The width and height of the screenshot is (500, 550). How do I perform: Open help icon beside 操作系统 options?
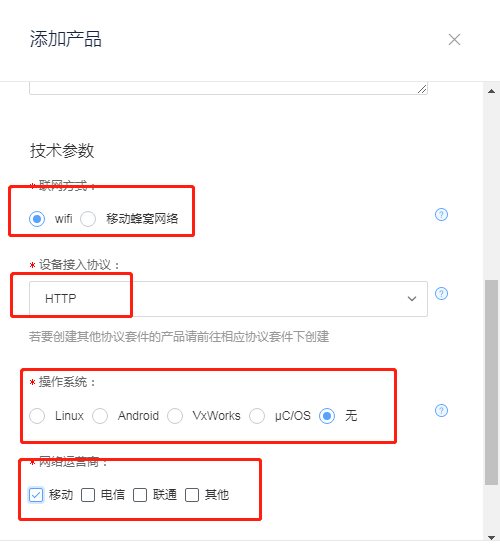coord(441,410)
